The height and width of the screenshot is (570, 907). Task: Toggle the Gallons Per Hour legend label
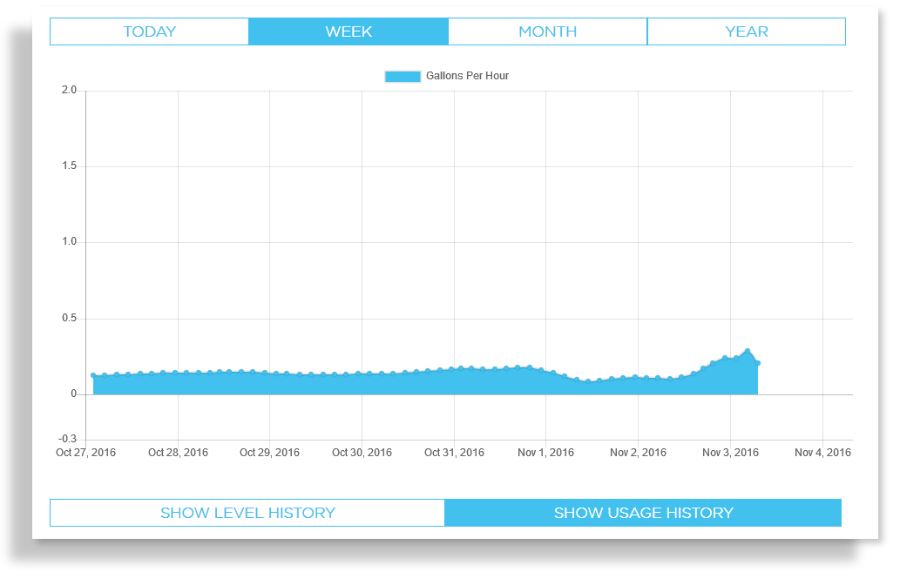[x=467, y=76]
